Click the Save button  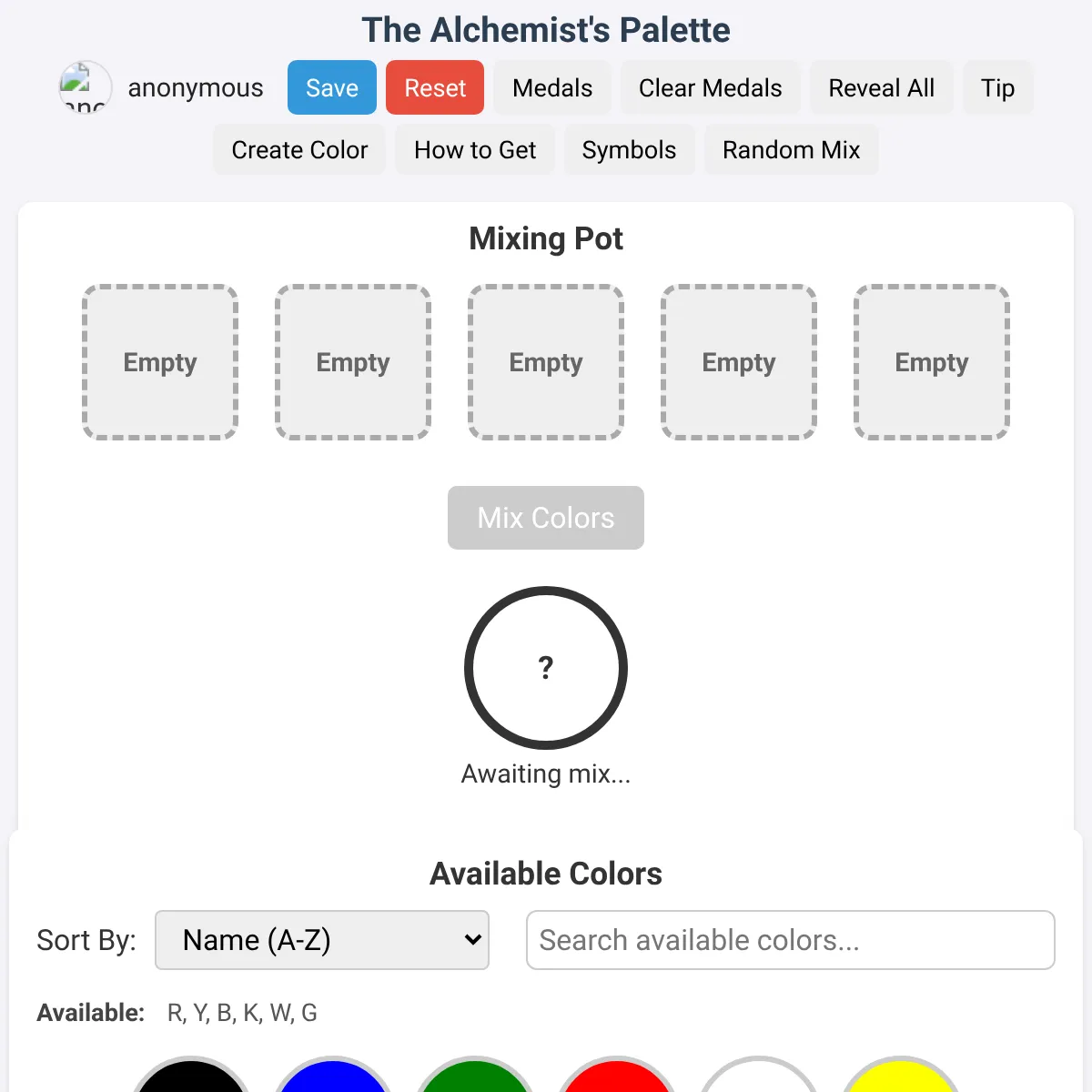[332, 87]
